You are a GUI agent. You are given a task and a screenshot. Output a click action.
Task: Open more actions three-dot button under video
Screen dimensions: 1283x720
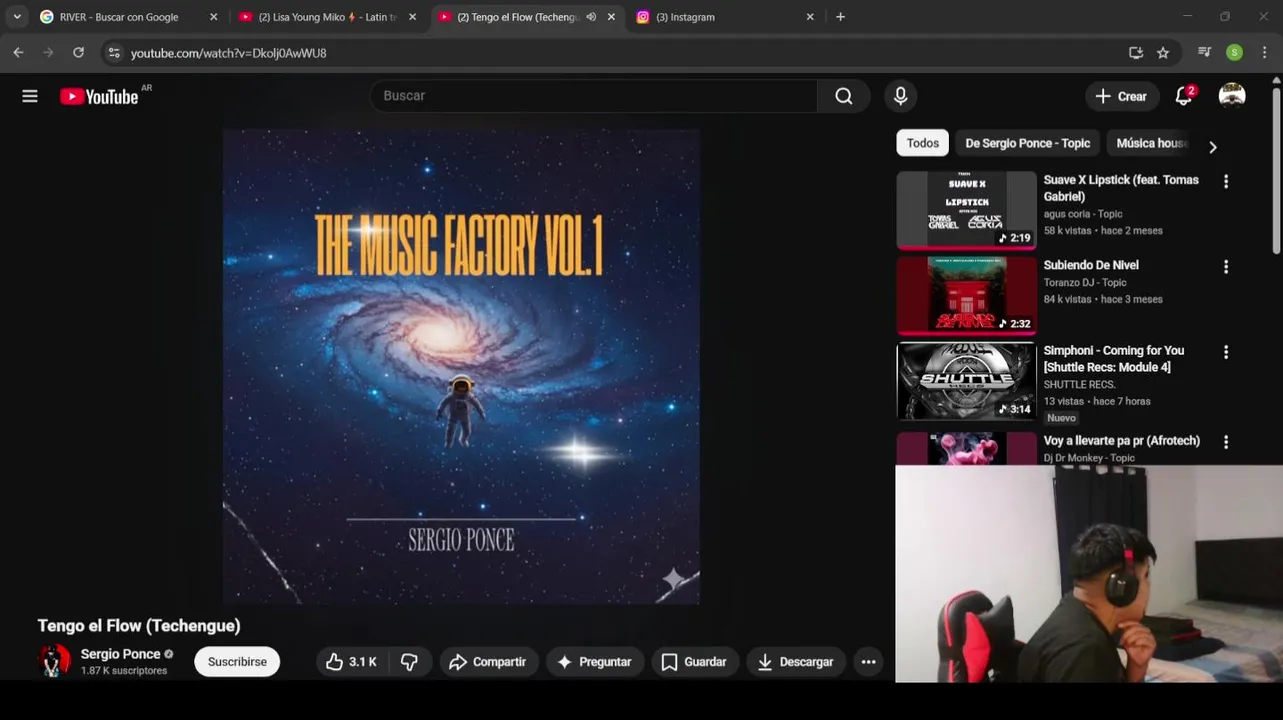pyautogui.click(x=869, y=662)
